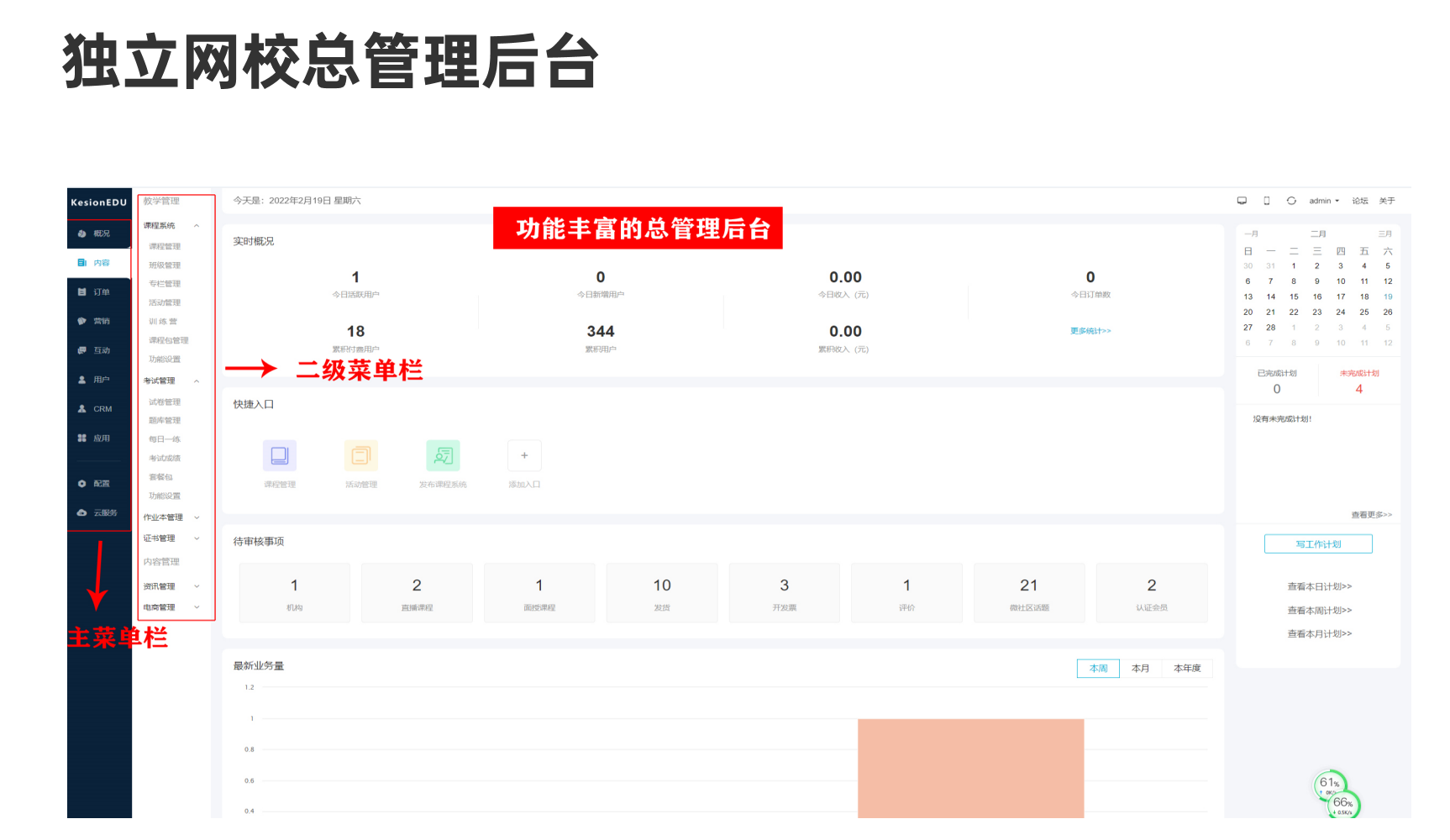Click the 直播课程 pending review card
1450x840 pixels.
click(x=417, y=593)
